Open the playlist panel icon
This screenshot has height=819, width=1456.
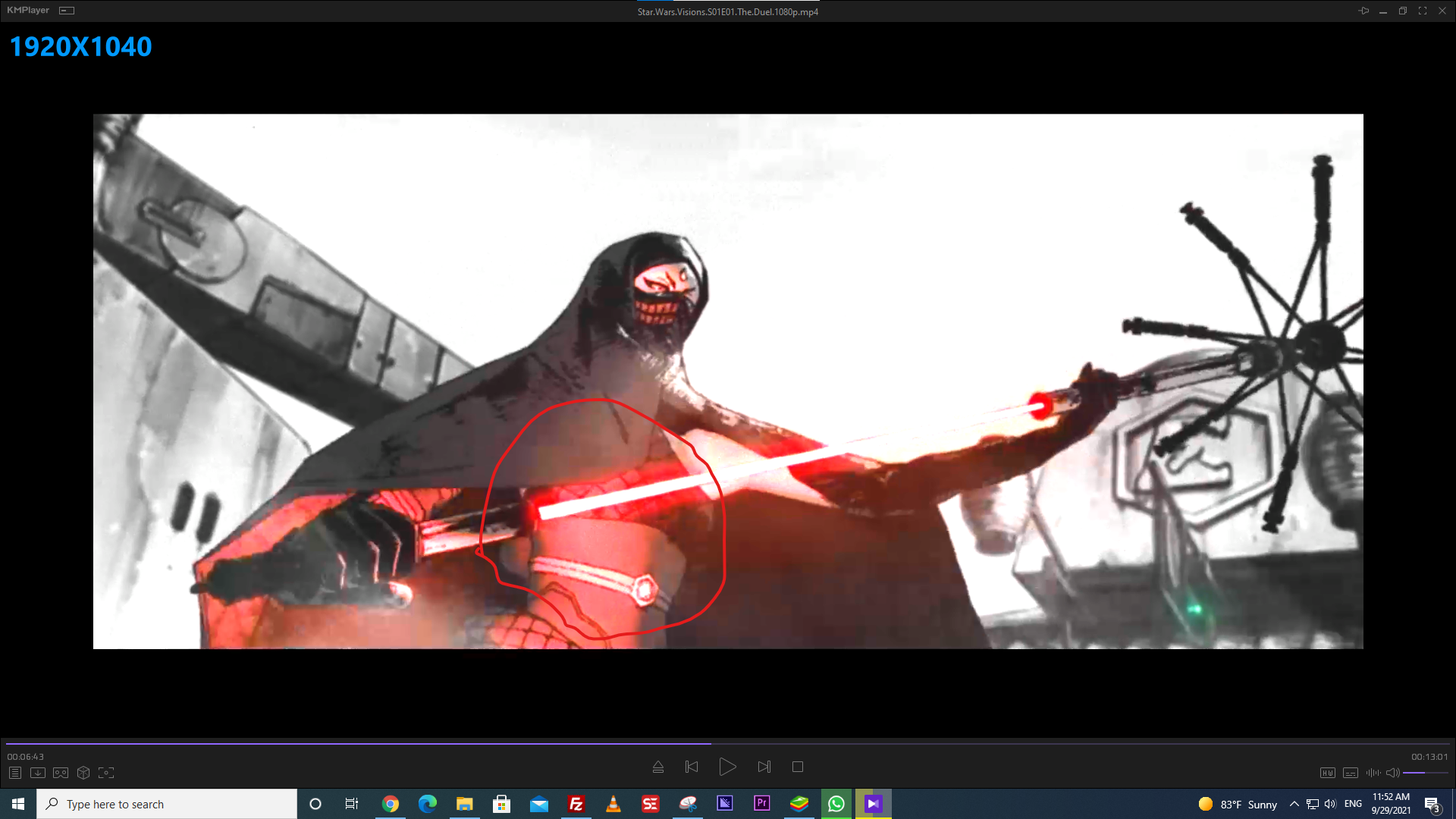(x=15, y=773)
